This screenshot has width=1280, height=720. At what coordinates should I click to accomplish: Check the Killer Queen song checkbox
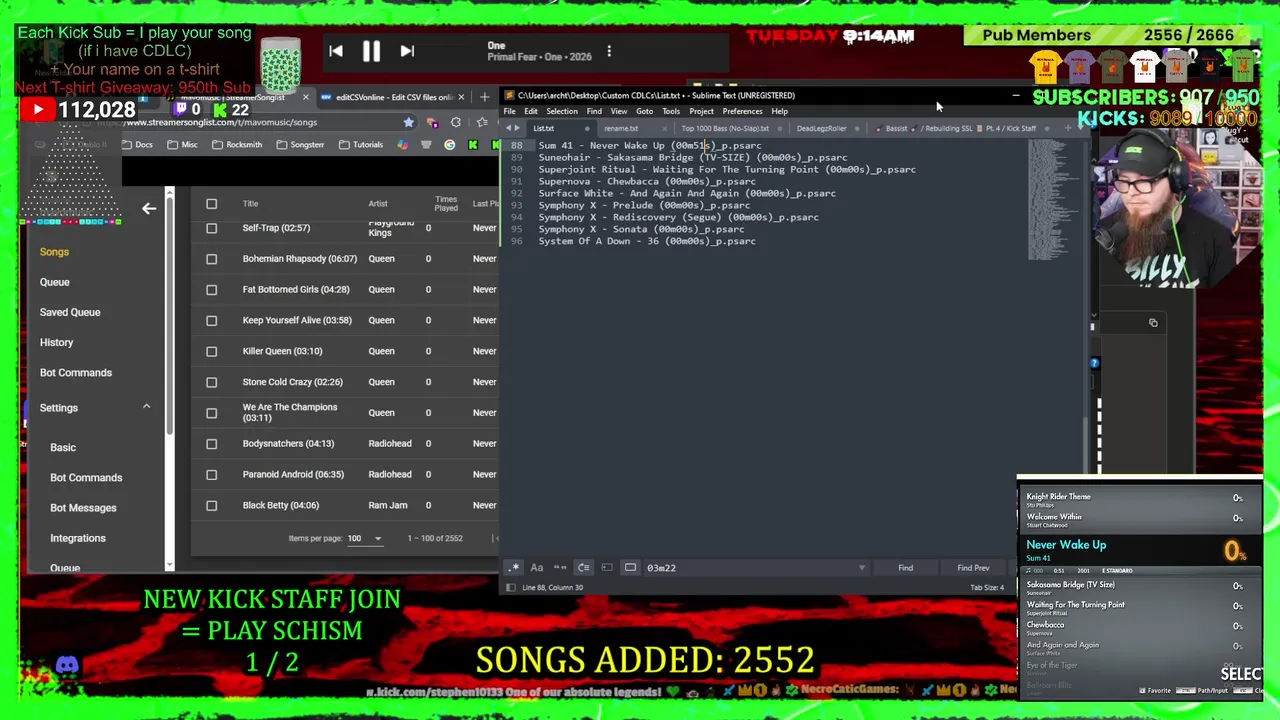[x=211, y=351]
